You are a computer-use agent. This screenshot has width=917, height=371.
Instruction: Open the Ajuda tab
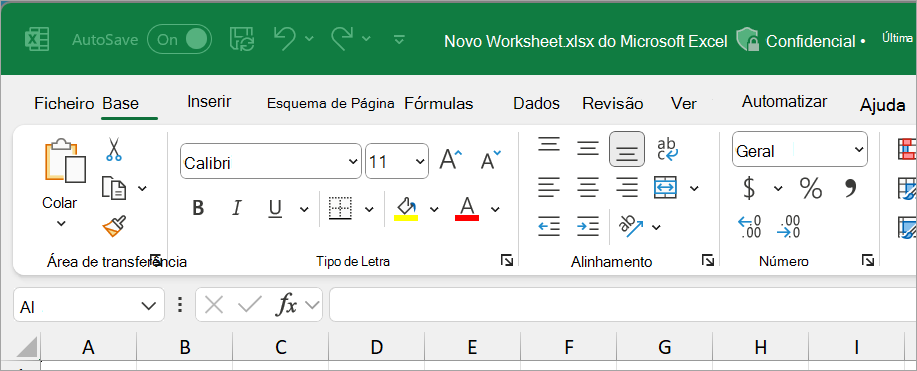point(882,105)
